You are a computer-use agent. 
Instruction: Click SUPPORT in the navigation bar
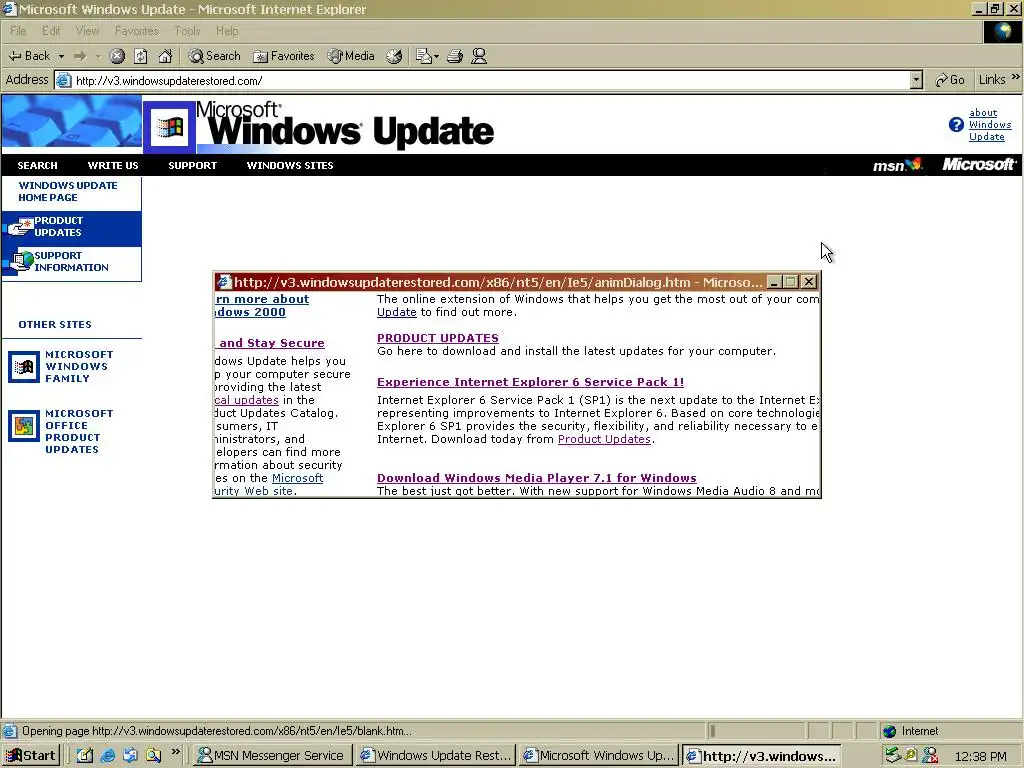click(193, 166)
